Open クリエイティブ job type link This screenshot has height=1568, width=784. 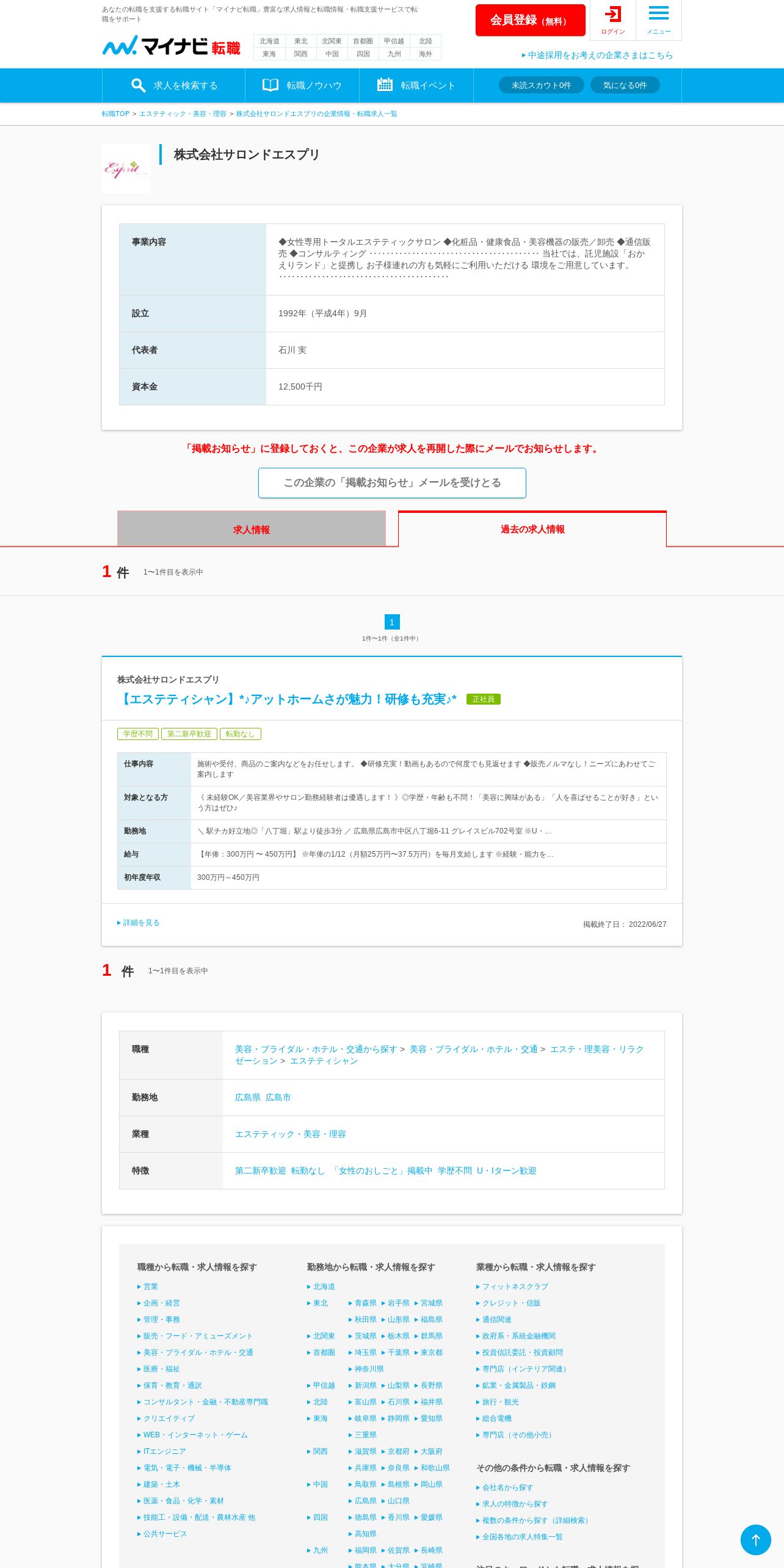point(166,1418)
